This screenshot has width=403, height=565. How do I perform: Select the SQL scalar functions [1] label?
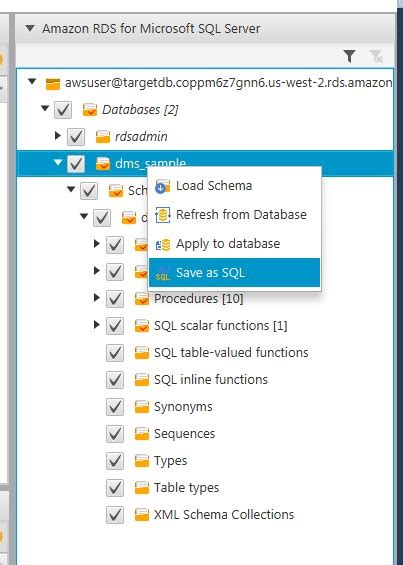[x=221, y=326]
